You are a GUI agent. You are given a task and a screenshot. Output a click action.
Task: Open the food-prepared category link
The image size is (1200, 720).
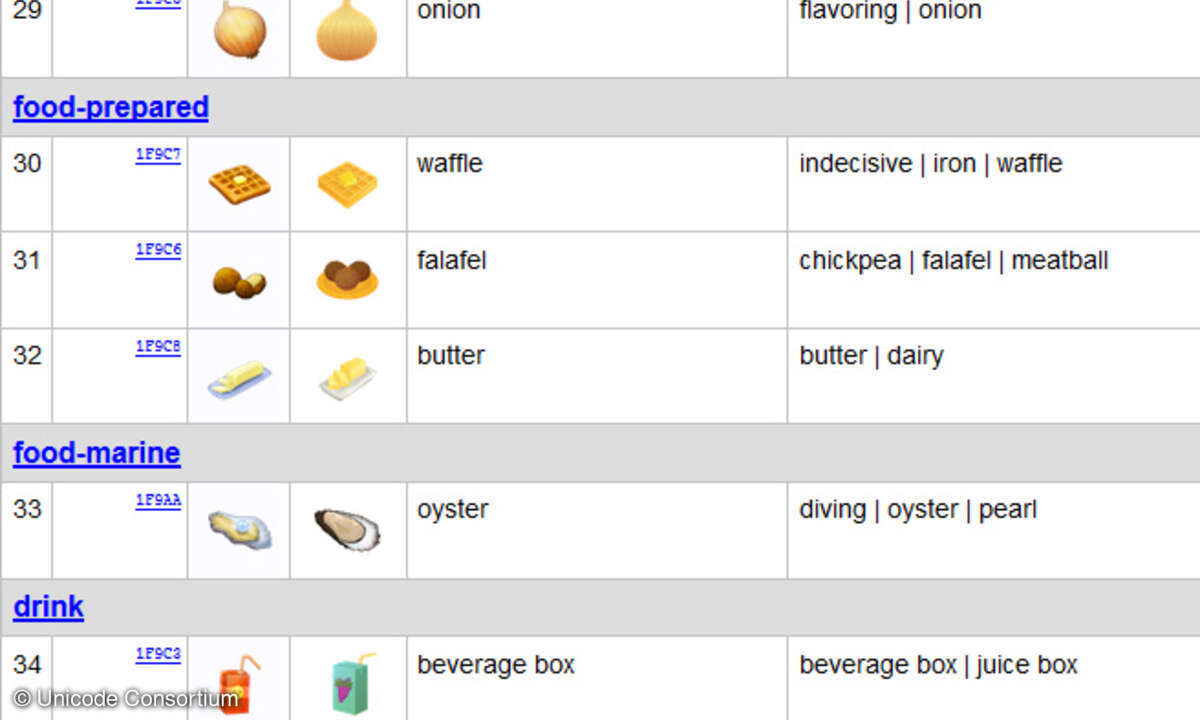[110, 107]
